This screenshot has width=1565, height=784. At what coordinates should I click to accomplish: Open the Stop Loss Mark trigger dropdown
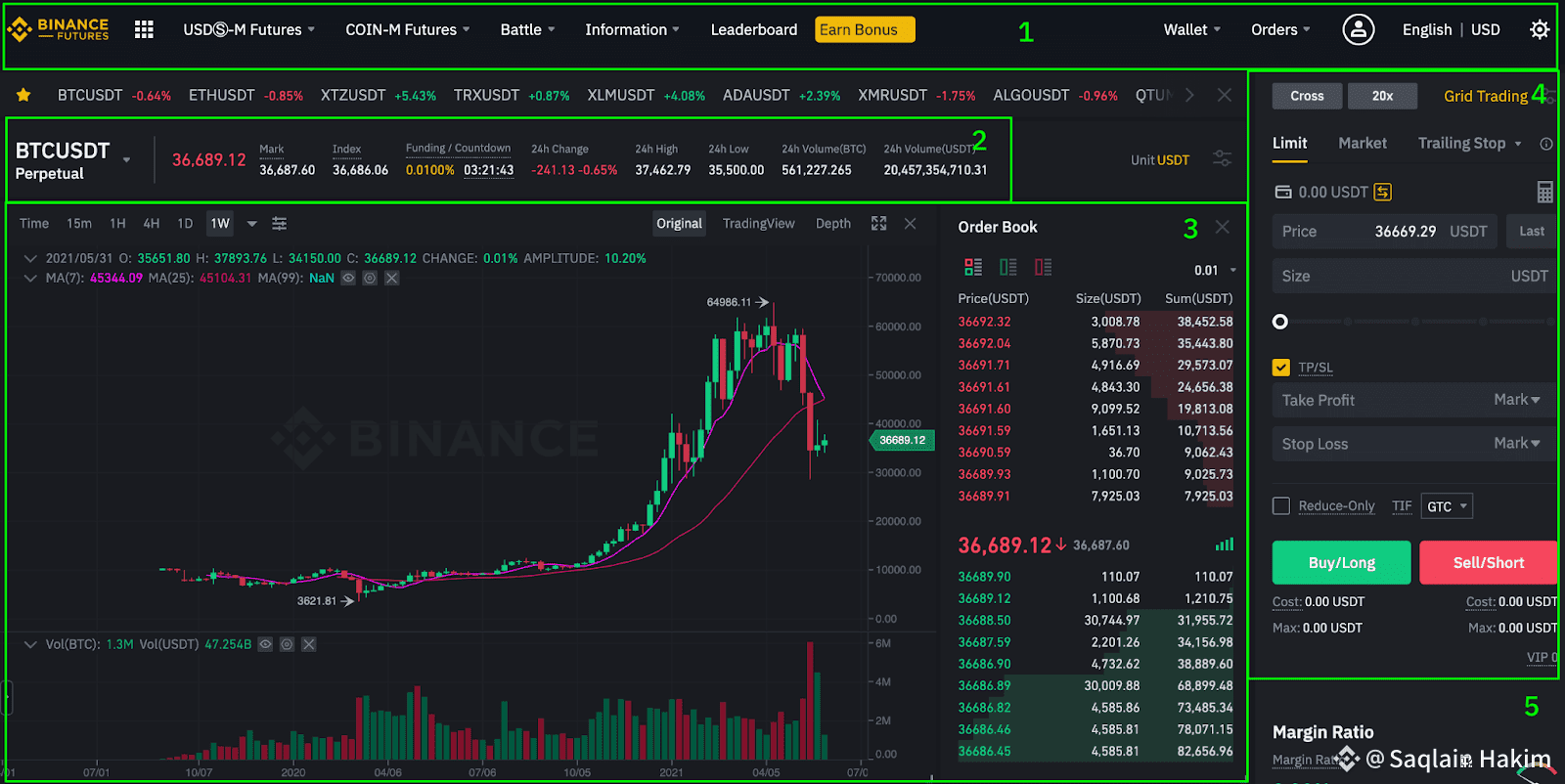[x=1517, y=444]
